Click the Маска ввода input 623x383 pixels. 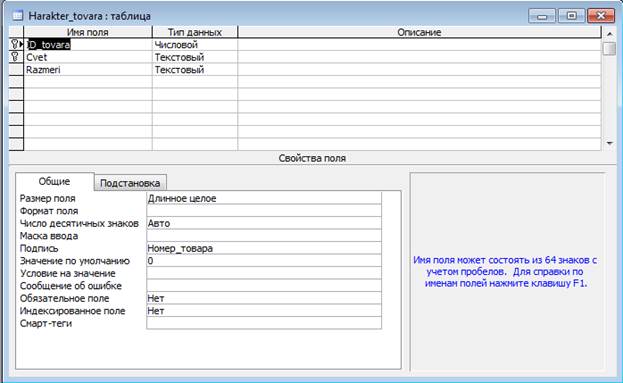(x=264, y=236)
